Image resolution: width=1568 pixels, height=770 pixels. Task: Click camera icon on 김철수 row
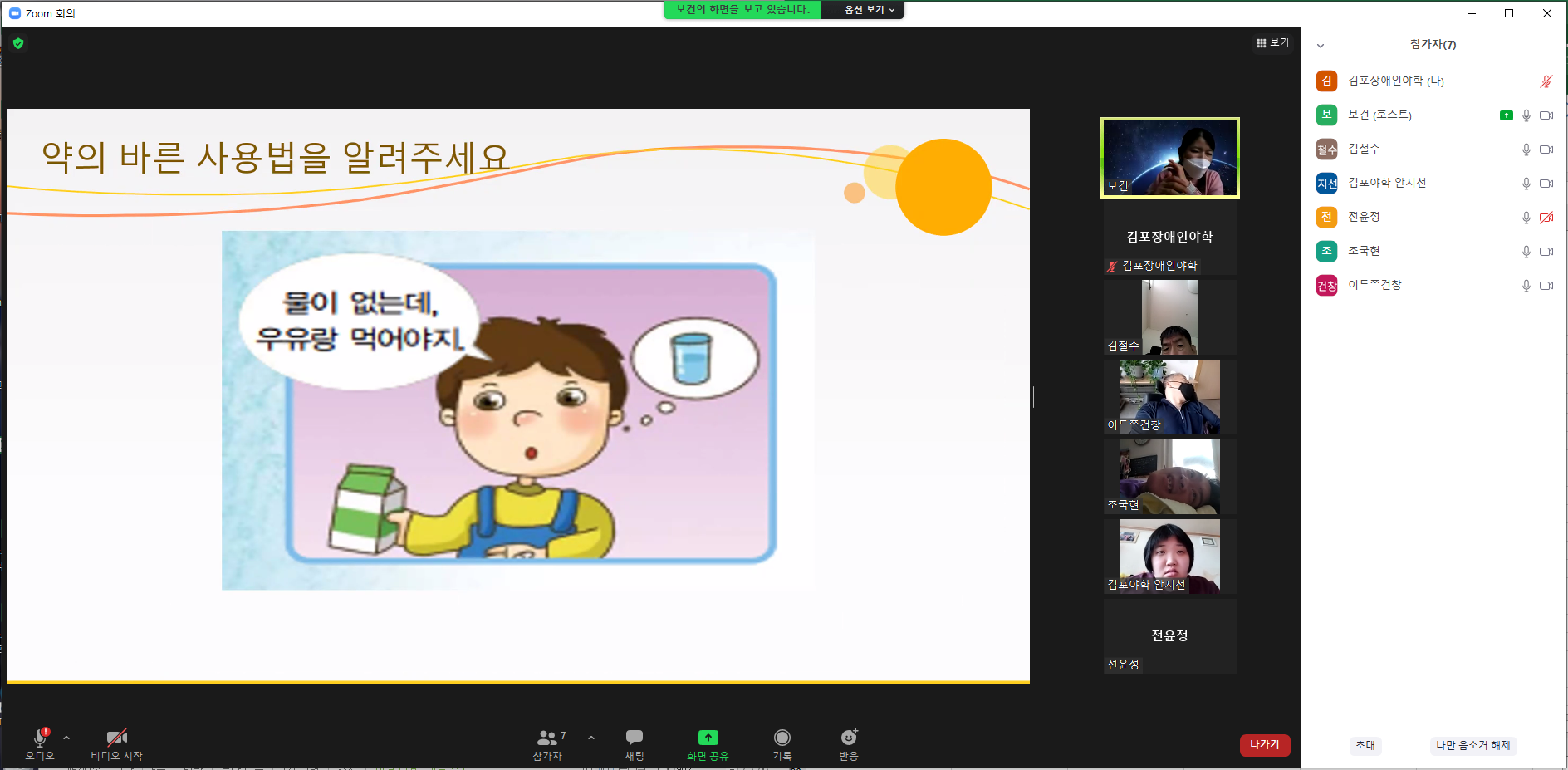(x=1546, y=150)
